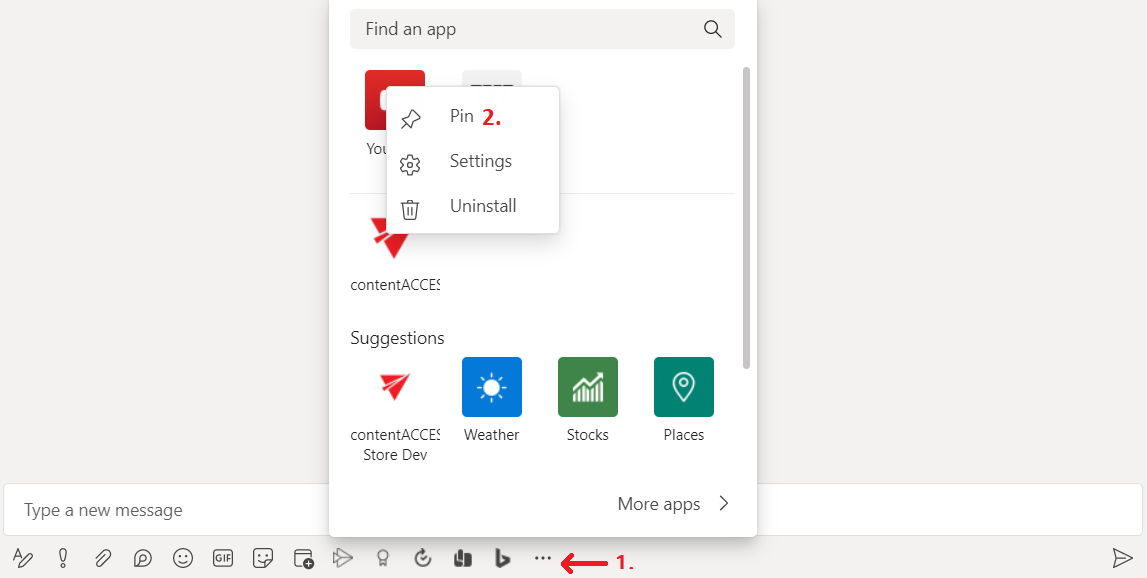Viewport: 1147px width, 578px height.
Task: Click the Send message arrow
Action: (1122, 558)
